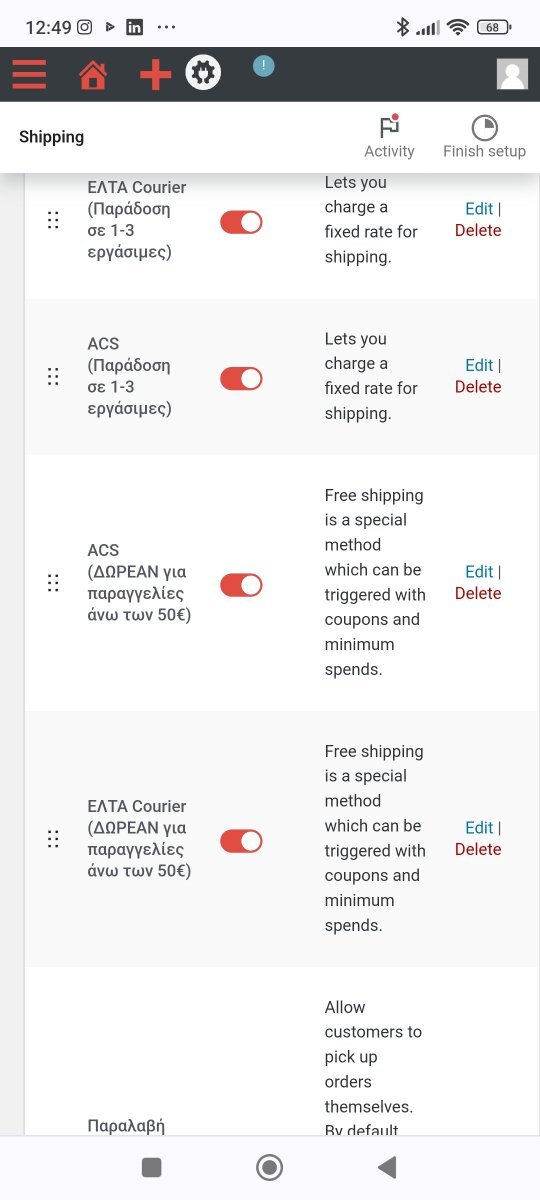Delete ΕΛΤΑ Courier free shipping method
Image resolution: width=540 pixels, height=1200 pixels.
(x=478, y=849)
